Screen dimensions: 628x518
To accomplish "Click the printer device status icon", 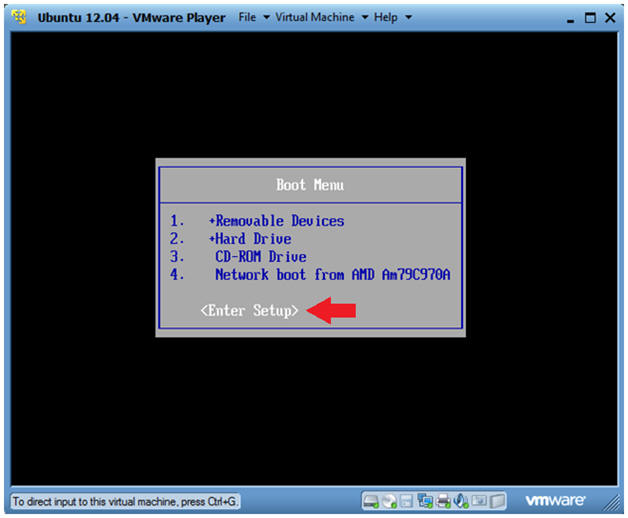I will 443,501.
